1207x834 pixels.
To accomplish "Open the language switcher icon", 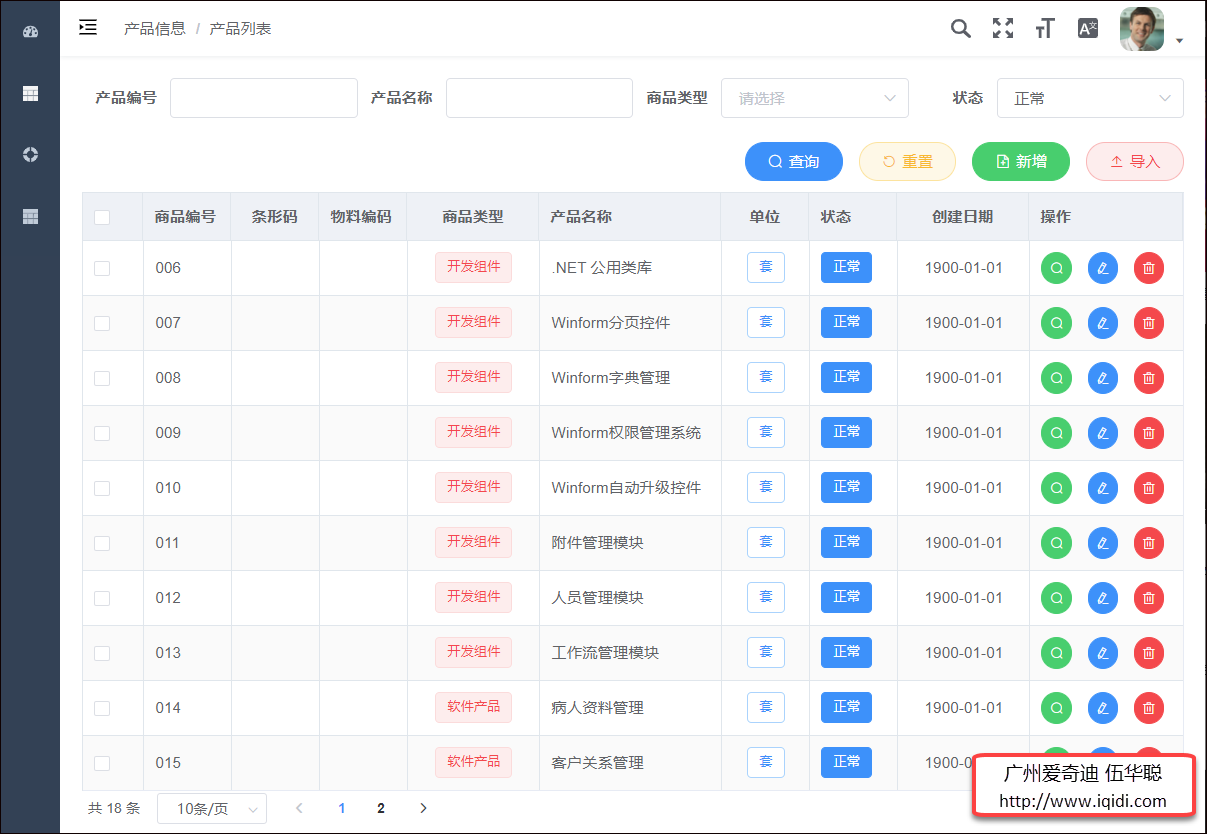I will [x=1087, y=28].
